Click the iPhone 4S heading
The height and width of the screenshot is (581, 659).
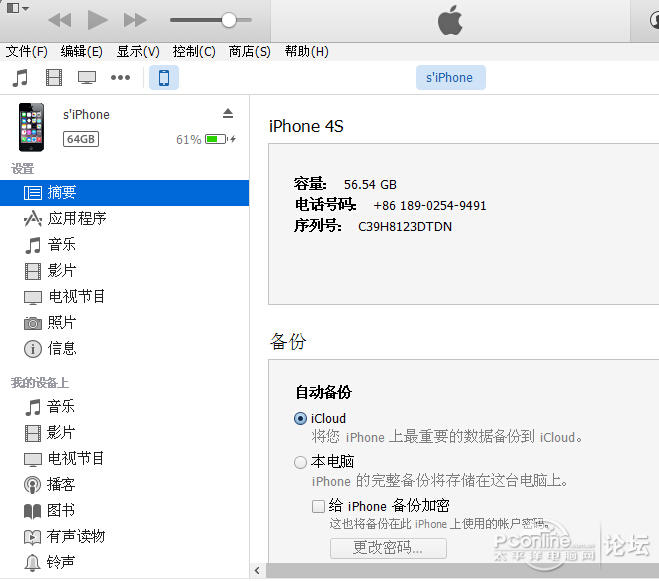click(x=306, y=126)
